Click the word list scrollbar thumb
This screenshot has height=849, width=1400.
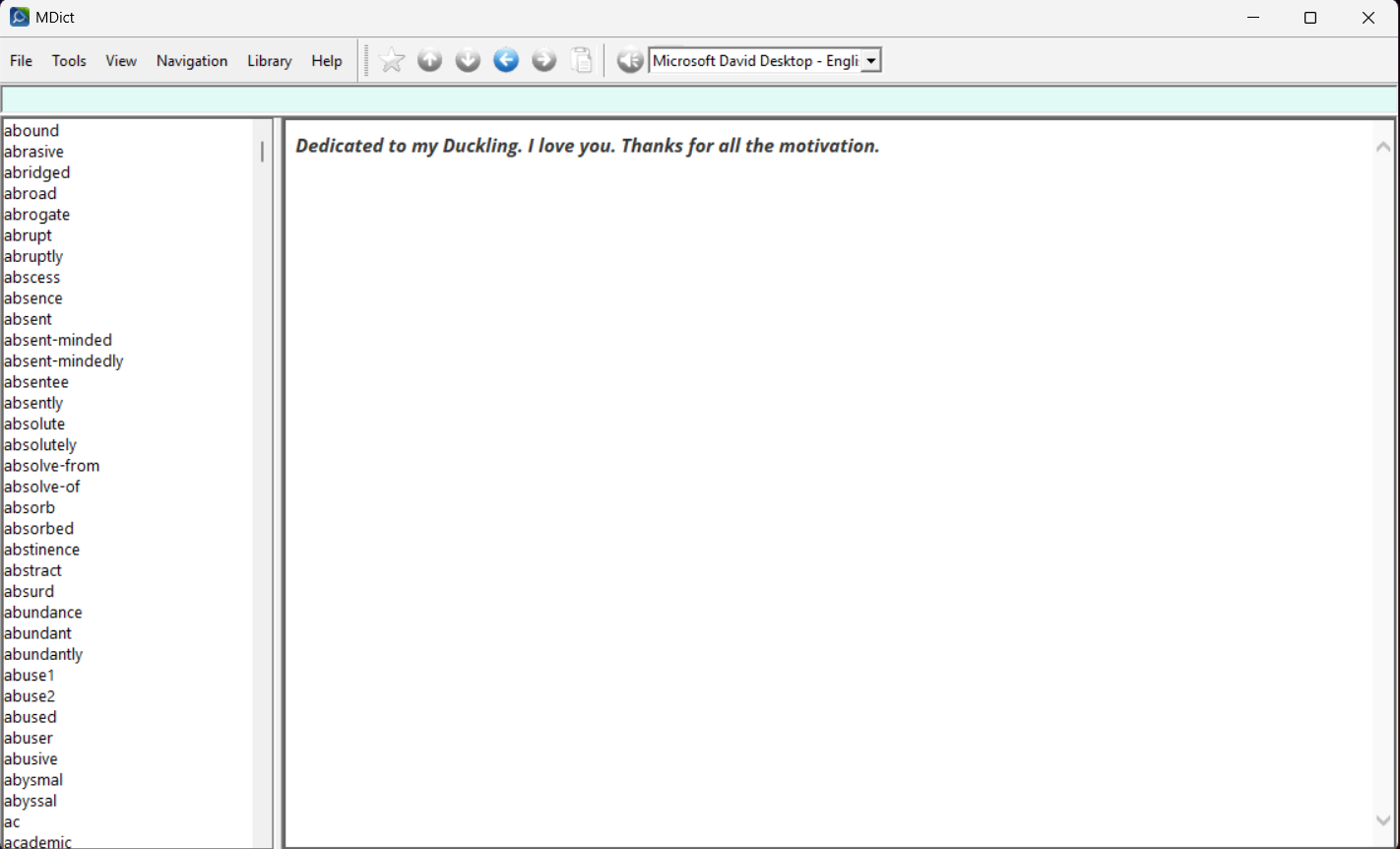click(262, 152)
